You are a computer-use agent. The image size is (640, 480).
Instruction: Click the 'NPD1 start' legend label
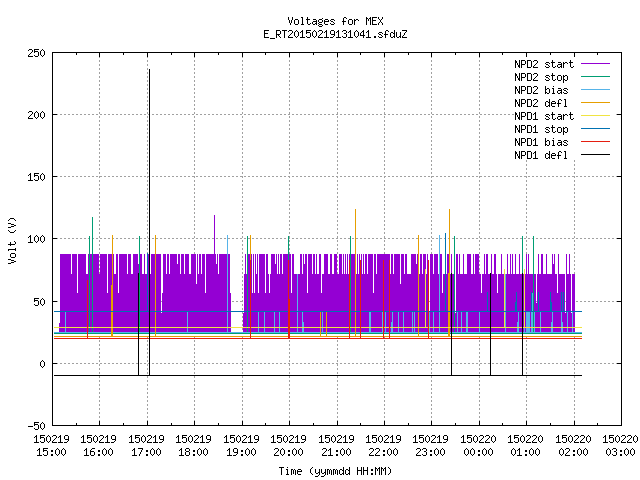544,116
